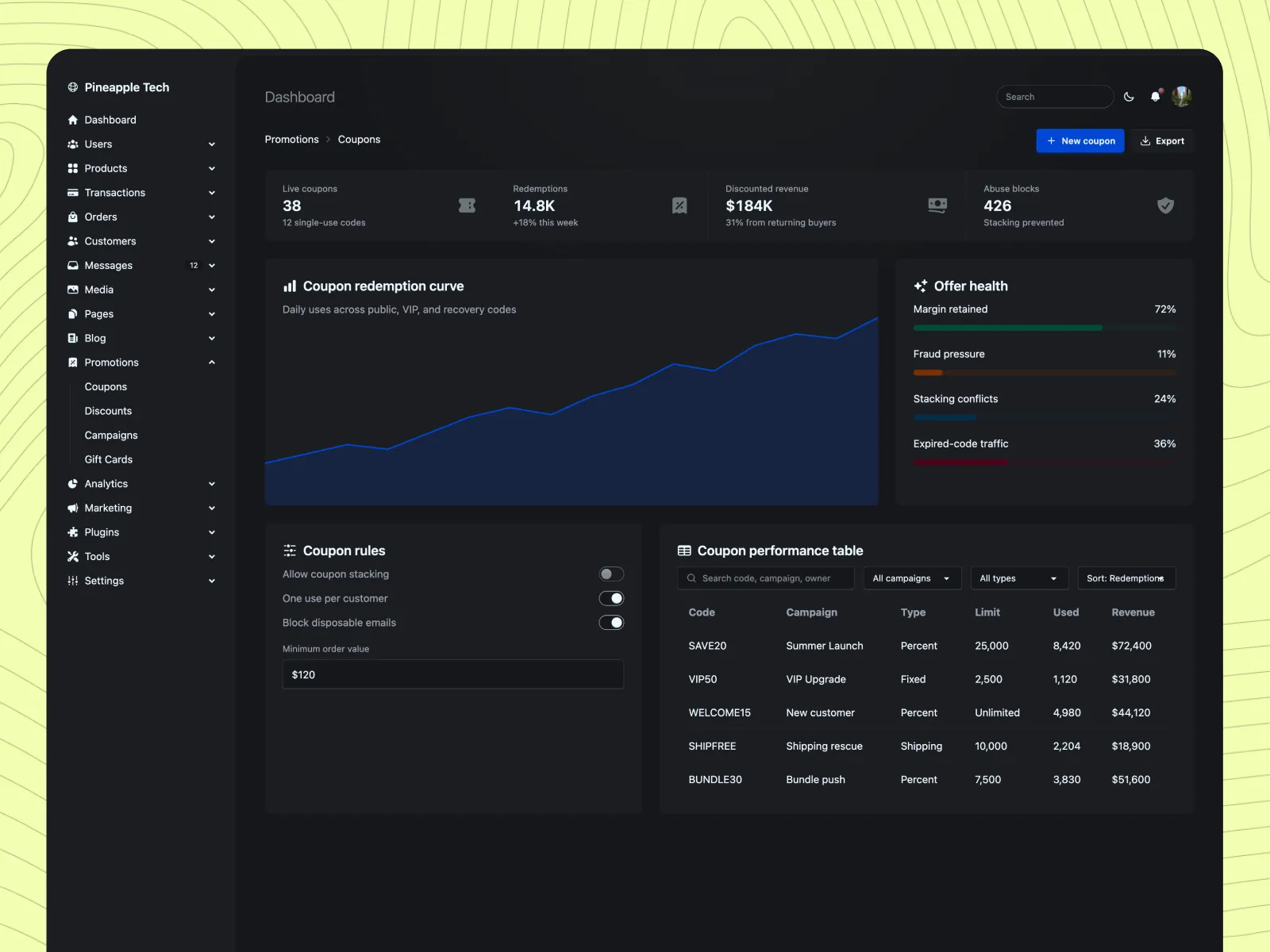1270x952 pixels.
Task: Click the Expired-code traffic progress bar
Action: (1045, 463)
